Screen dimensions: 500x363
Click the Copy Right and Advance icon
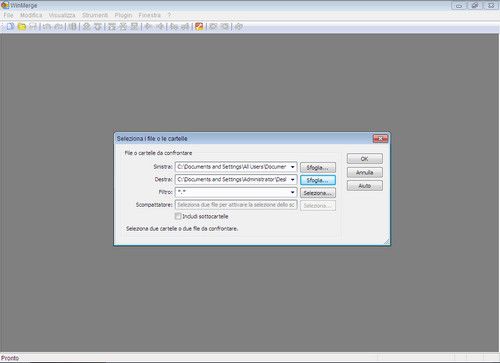tap(174, 26)
